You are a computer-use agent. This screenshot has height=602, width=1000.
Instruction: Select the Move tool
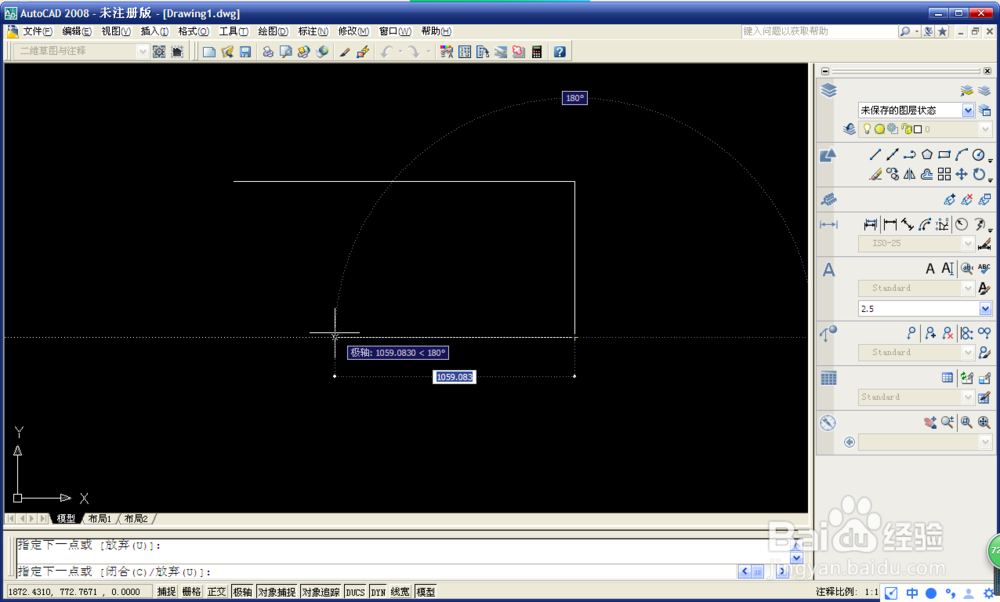tap(961, 173)
